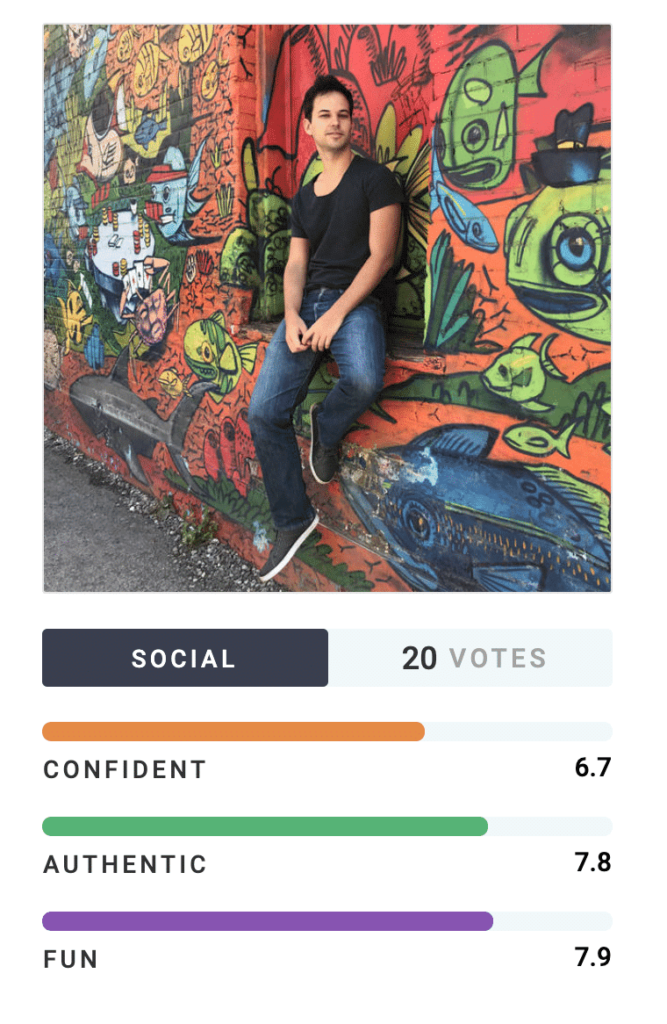The image size is (667, 1024).
Task: Click the unfilled end of the Authentic bar
Action: click(x=550, y=826)
